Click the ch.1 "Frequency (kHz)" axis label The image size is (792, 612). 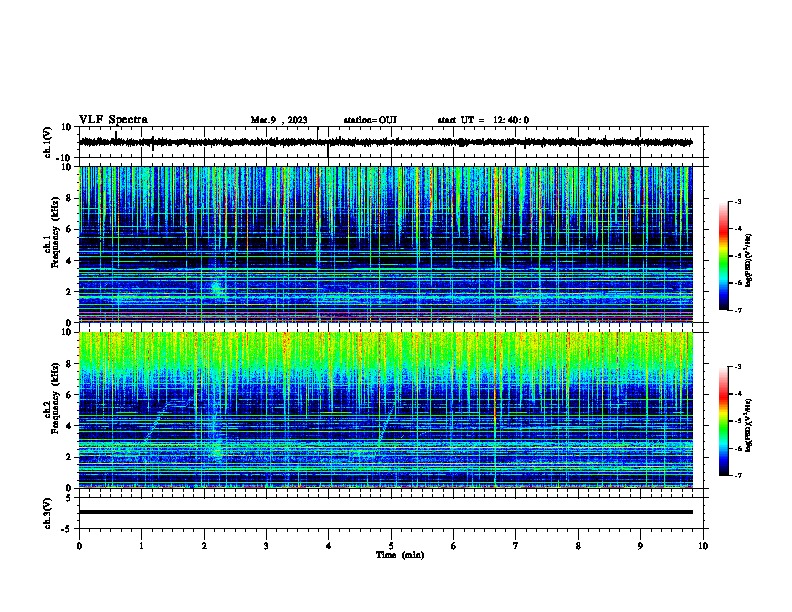pos(55,232)
